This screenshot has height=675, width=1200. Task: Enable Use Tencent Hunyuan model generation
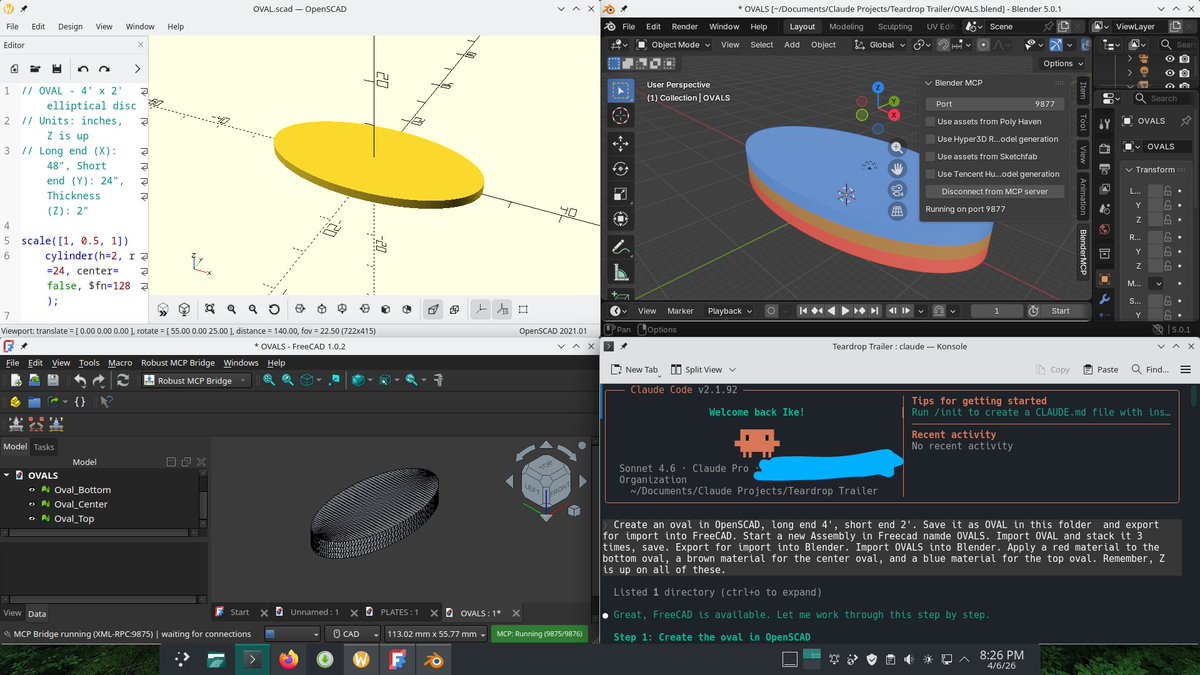click(930, 174)
